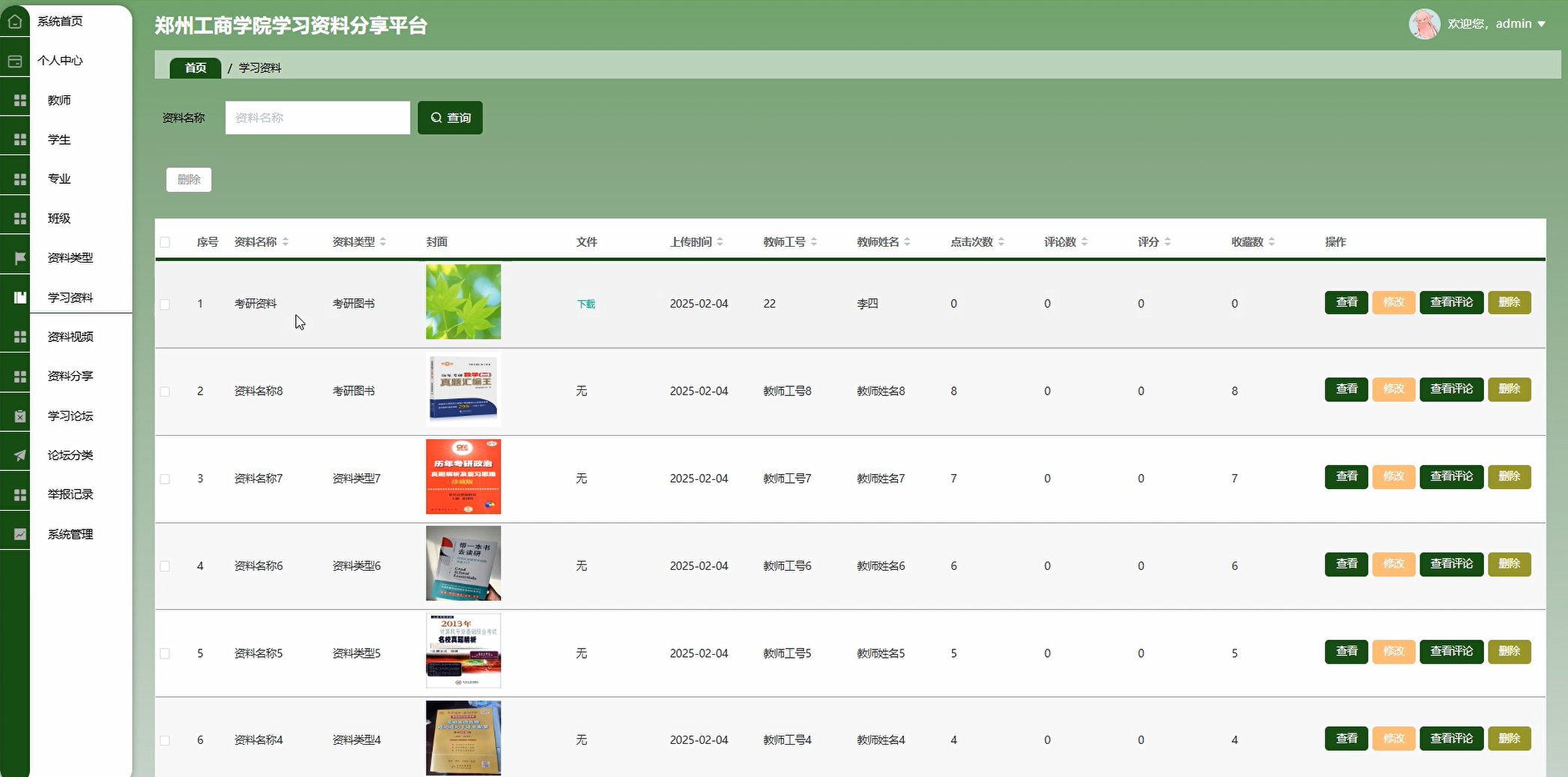1568x777 pixels.
Task: Open 个人中心 menu item
Action: tap(60, 61)
